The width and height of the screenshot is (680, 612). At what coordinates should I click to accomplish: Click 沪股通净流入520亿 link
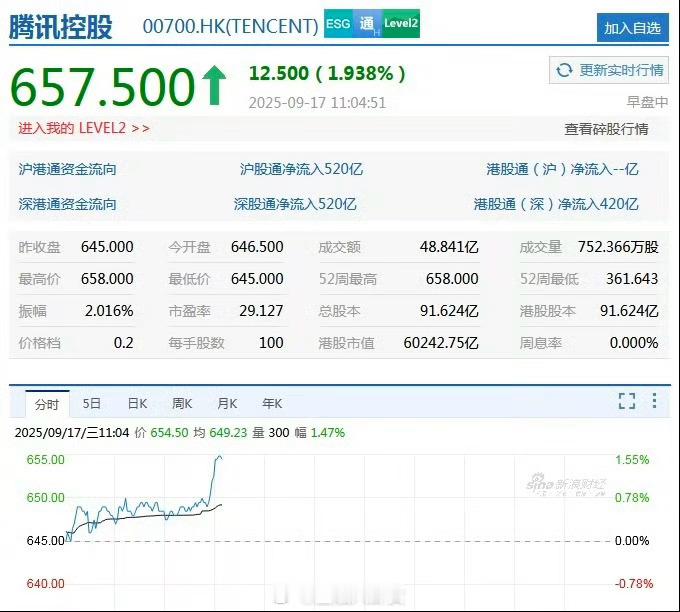coord(301,169)
